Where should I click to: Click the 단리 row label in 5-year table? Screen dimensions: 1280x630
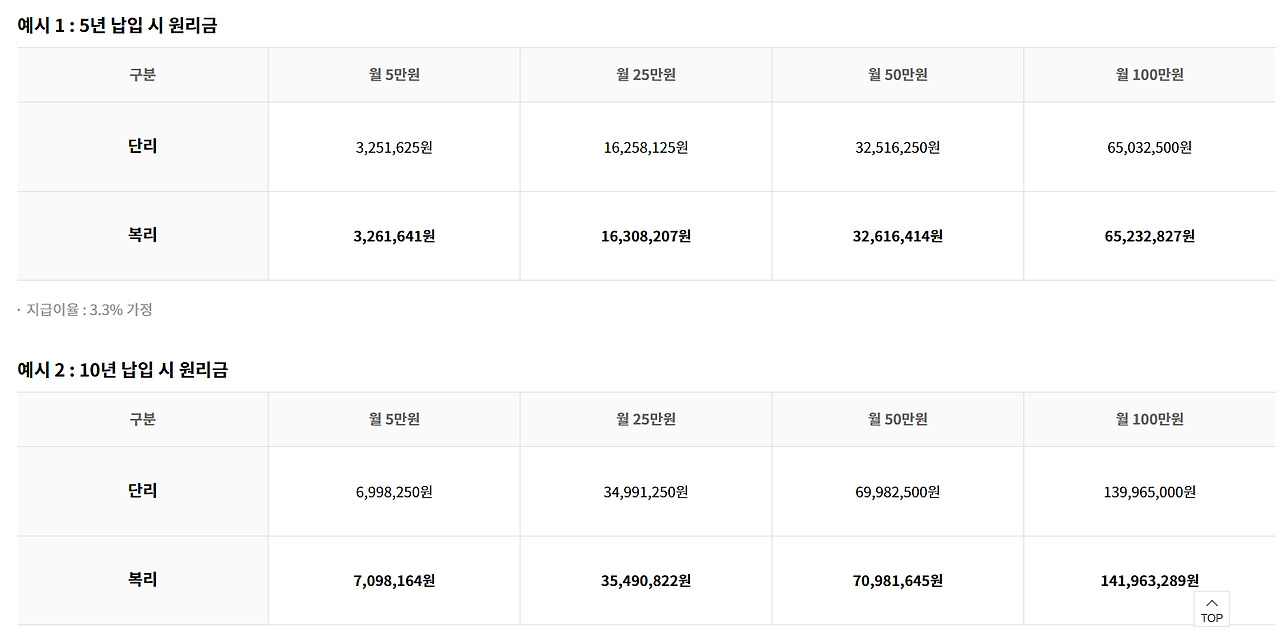143,146
